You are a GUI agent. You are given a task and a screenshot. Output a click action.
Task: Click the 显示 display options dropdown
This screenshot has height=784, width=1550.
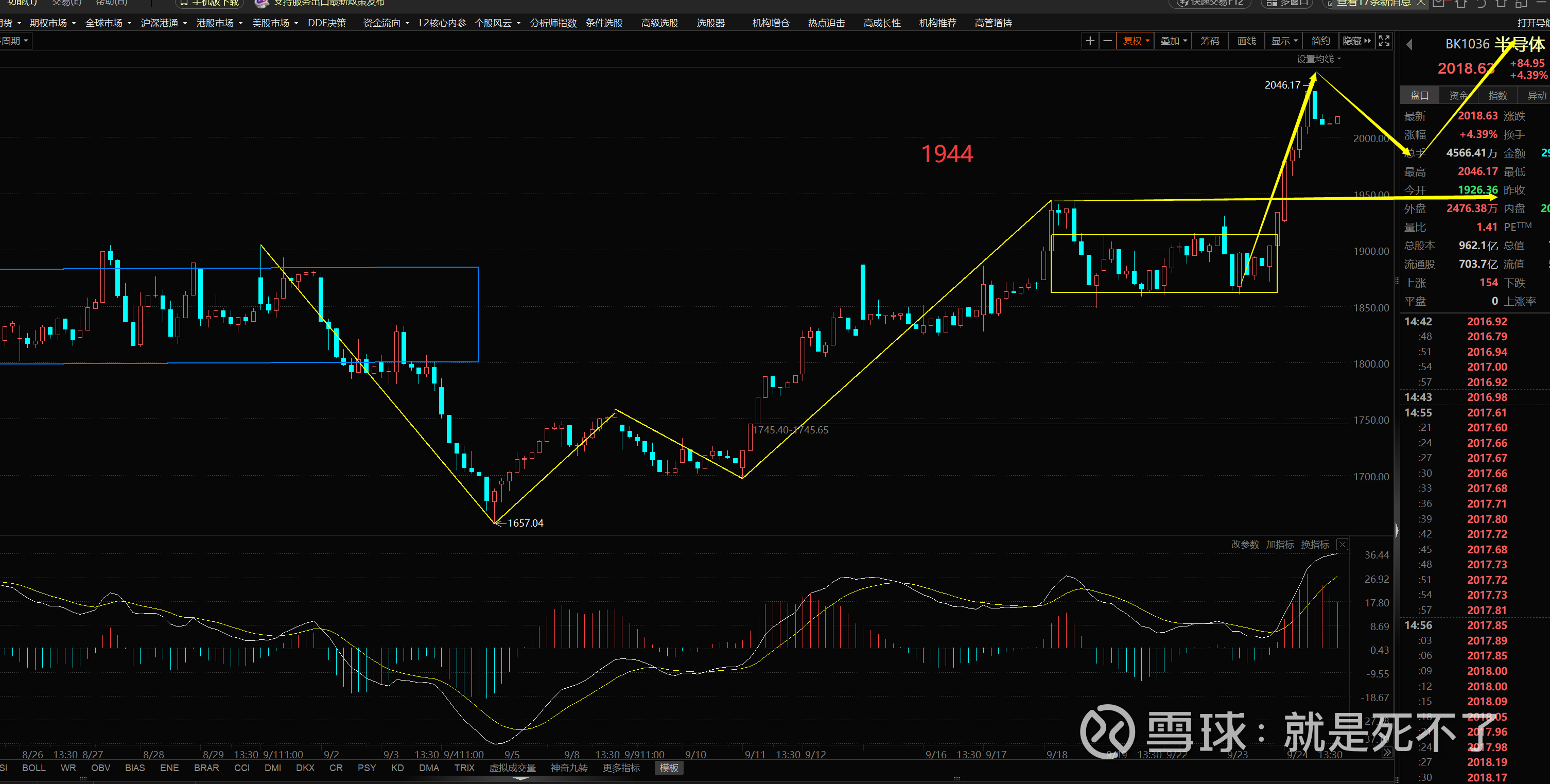pyautogui.click(x=1284, y=41)
